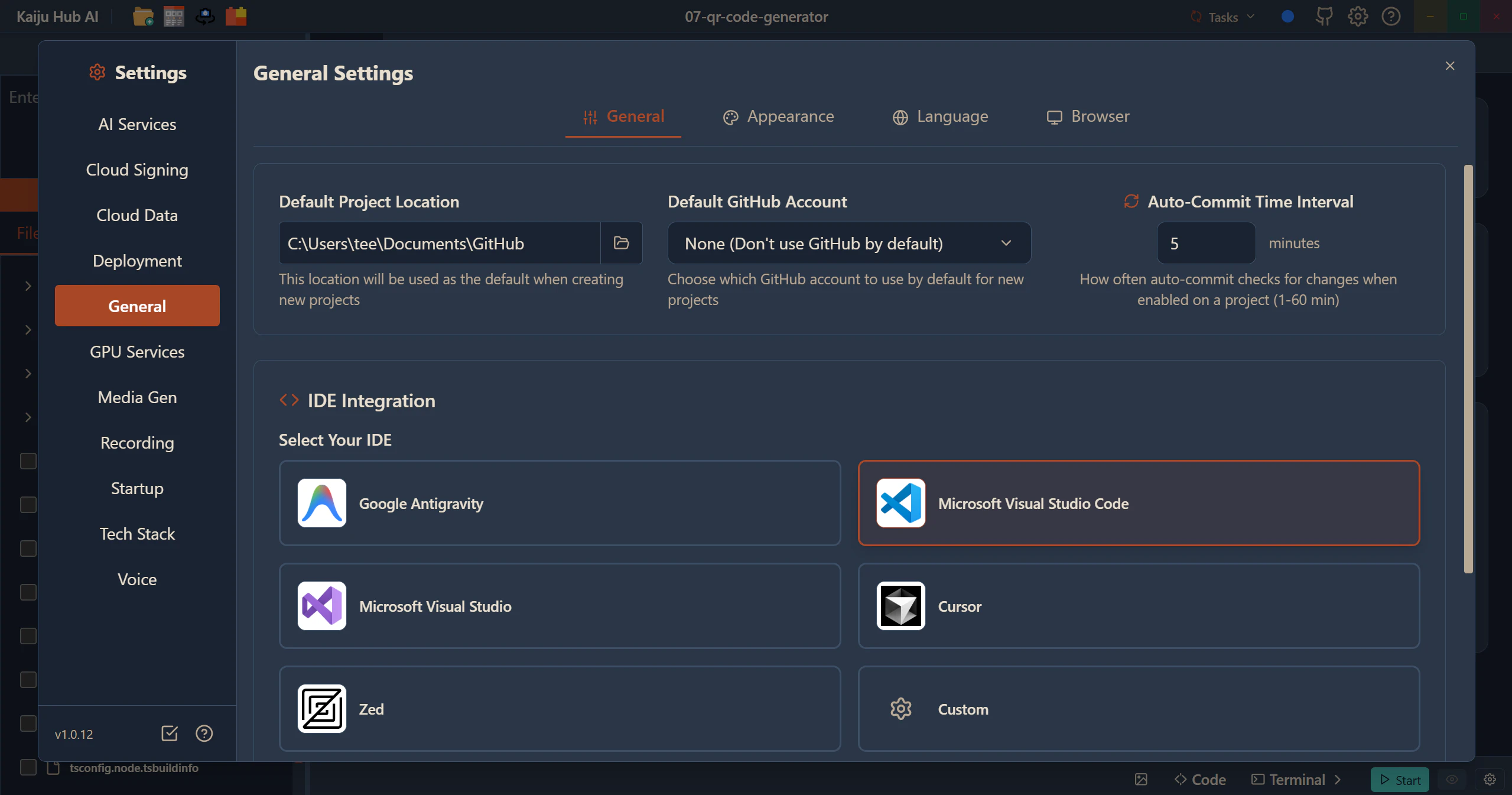Switch to the Appearance tab
The image size is (1512, 795).
point(778,116)
